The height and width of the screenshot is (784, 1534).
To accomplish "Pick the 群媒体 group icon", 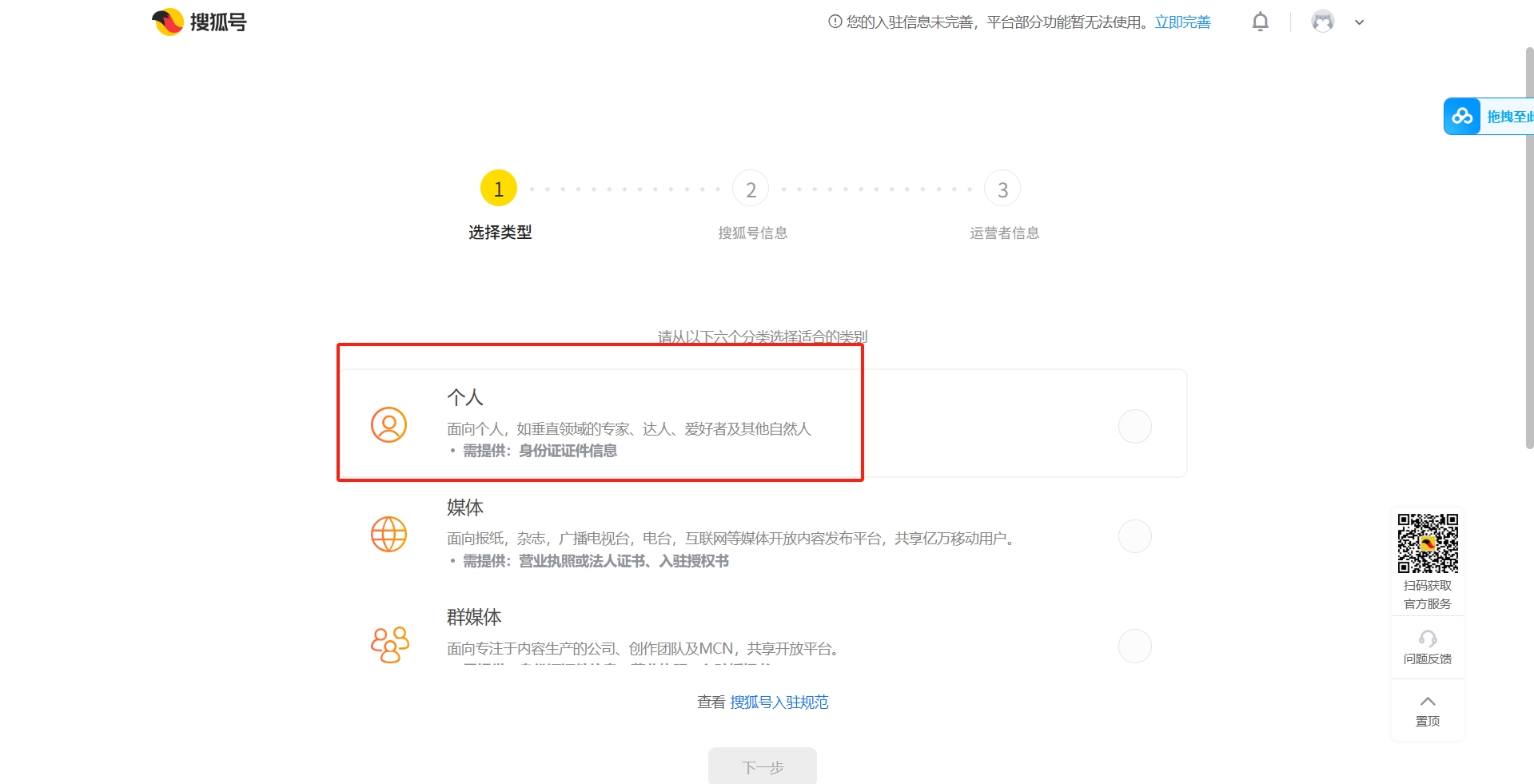I will 390,644.
